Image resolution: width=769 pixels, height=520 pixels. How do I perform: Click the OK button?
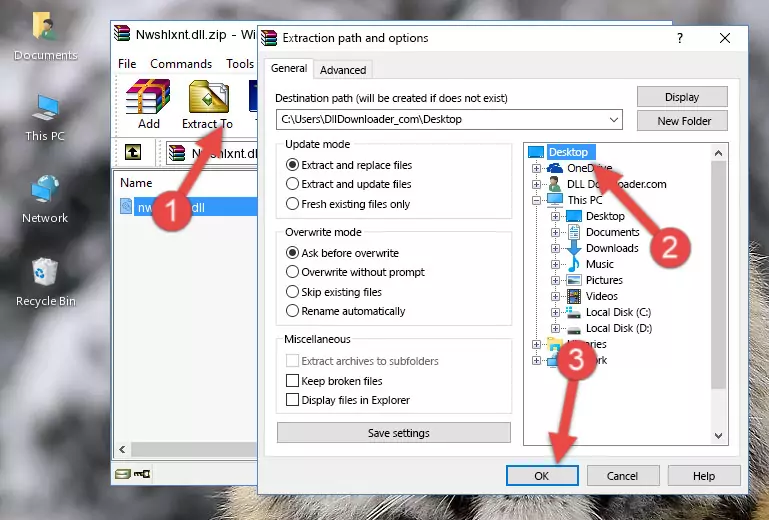[x=542, y=476]
